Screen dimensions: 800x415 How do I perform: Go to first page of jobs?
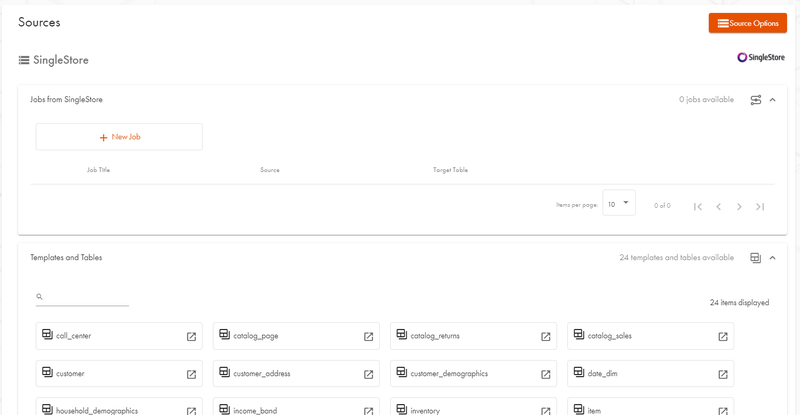pyautogui.click(x=697, y=206)
